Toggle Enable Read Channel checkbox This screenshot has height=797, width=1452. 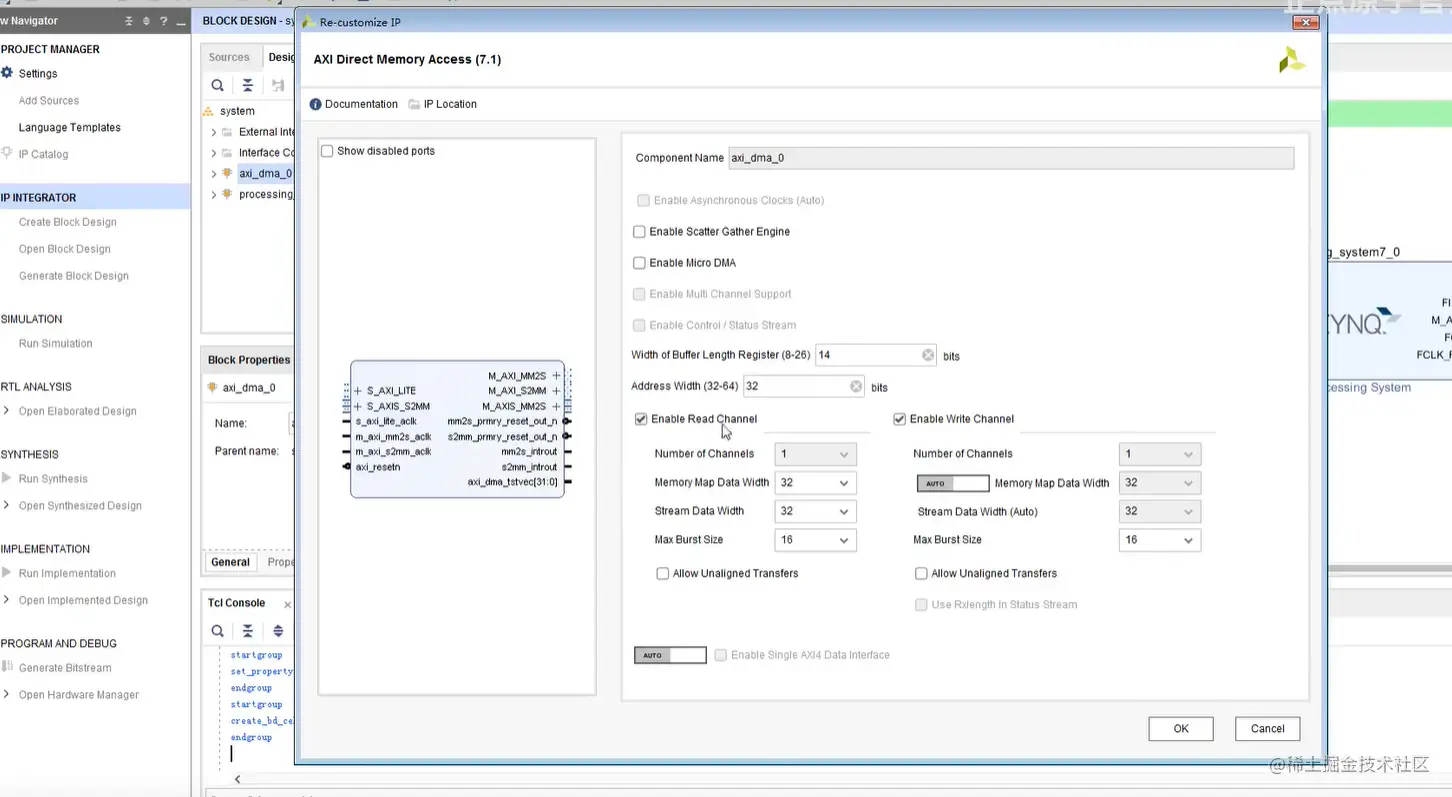[x=641, y=419]
